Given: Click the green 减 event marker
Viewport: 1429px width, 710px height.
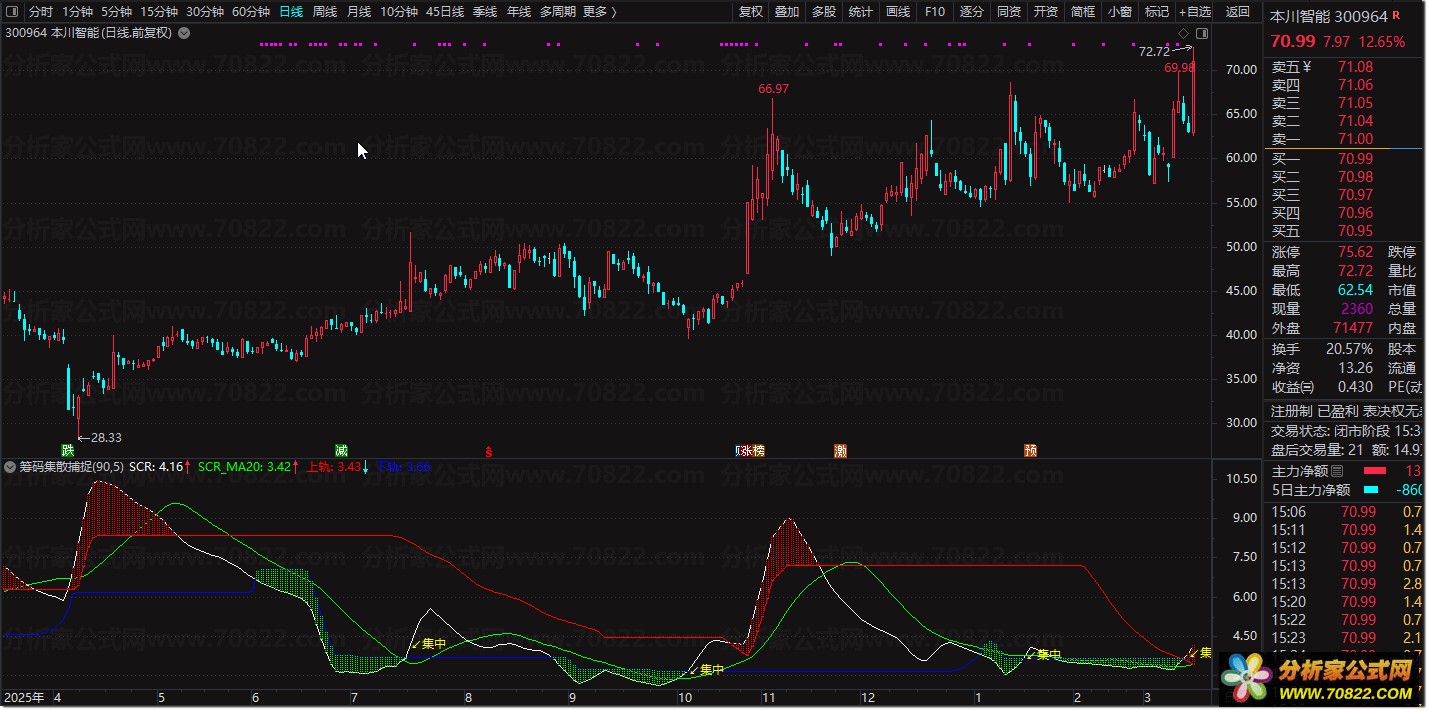Looking at the screenshot, I should pyautogui.click(x=342, y=450).
